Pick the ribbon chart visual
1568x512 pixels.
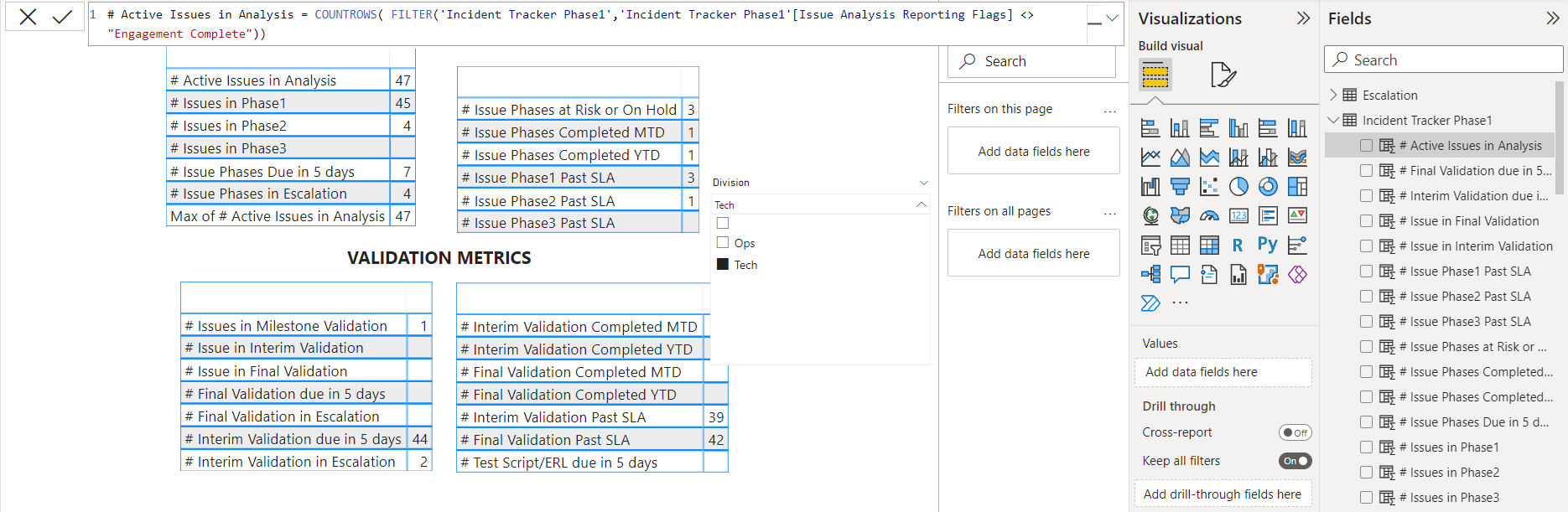click(x=1297, y=158)
